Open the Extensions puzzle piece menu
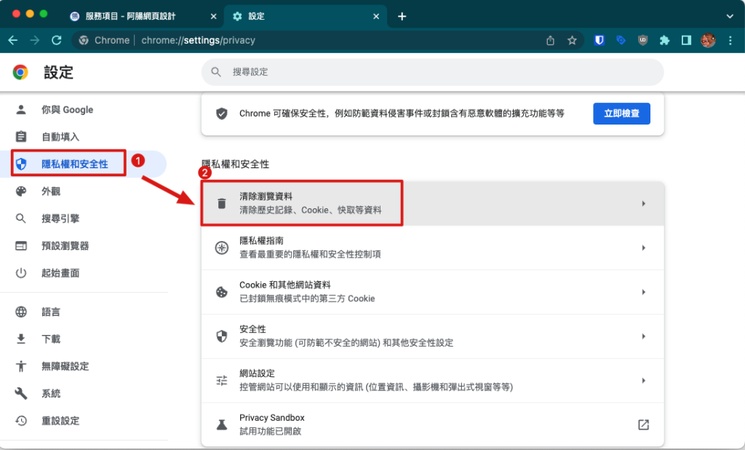 [664, 40]
